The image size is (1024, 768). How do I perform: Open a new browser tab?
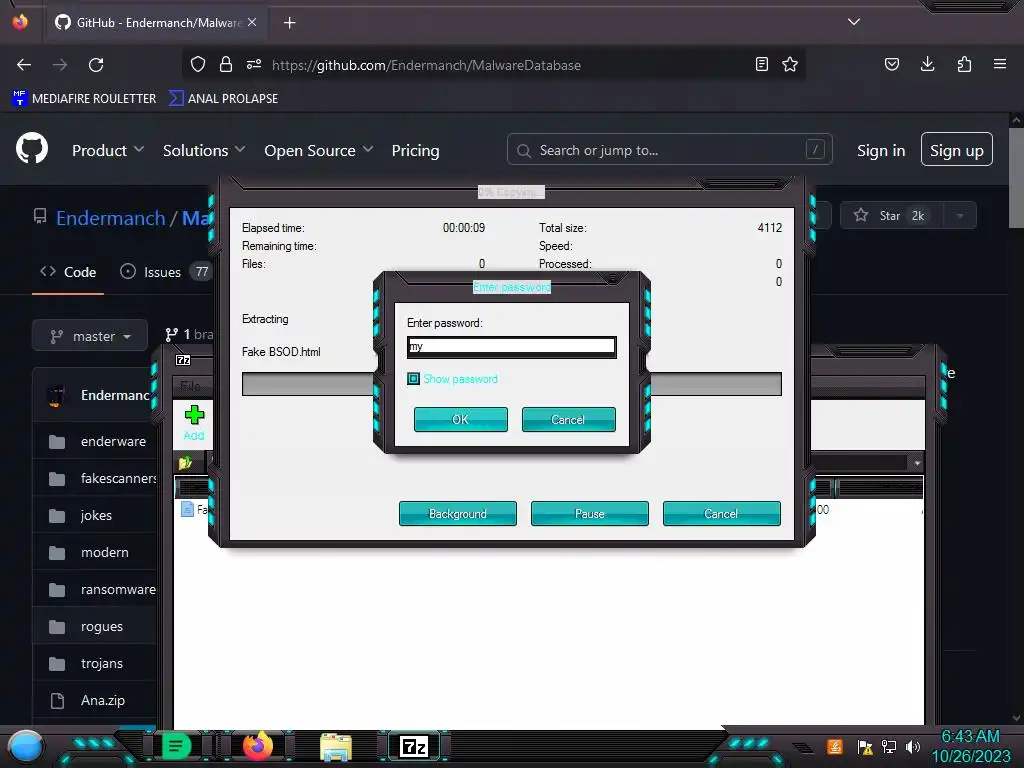pyautogui.click(x=289, y=23)
